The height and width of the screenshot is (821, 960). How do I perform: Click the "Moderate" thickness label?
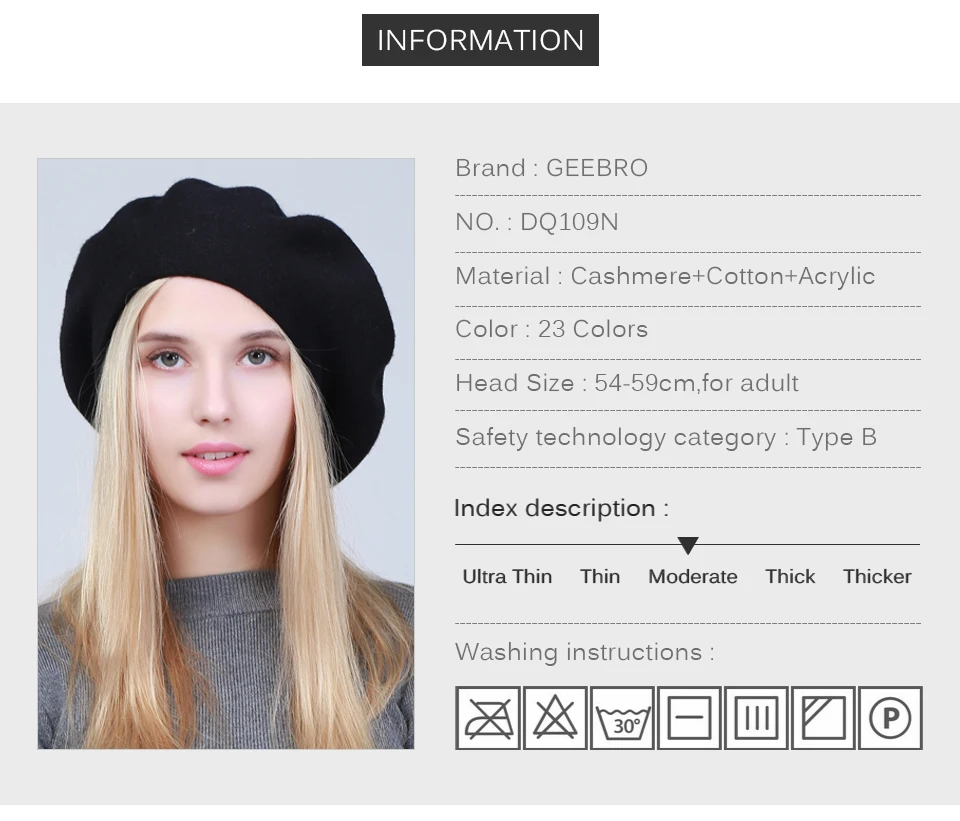(x=693, y=577)
